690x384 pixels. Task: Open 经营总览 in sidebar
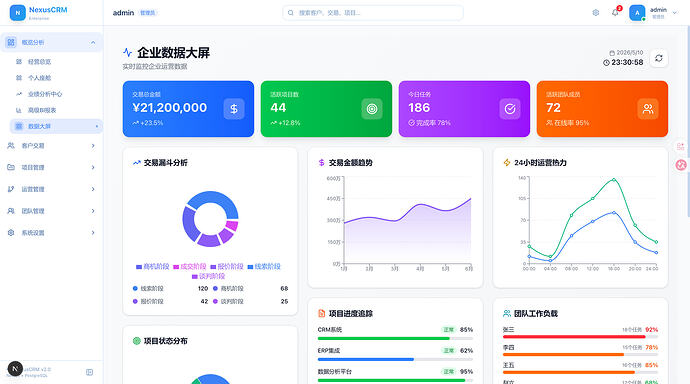pyautogui.click(x=55, y=62)
